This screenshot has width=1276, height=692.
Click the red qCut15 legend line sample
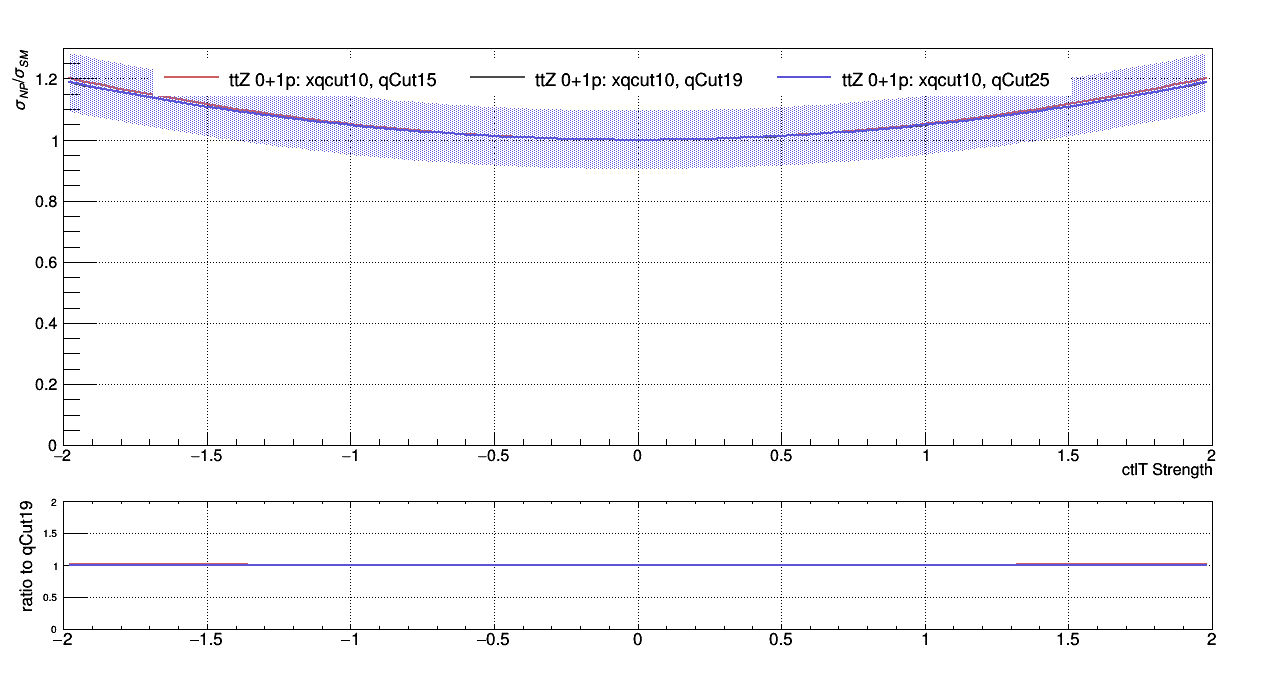tap(191, 77)
